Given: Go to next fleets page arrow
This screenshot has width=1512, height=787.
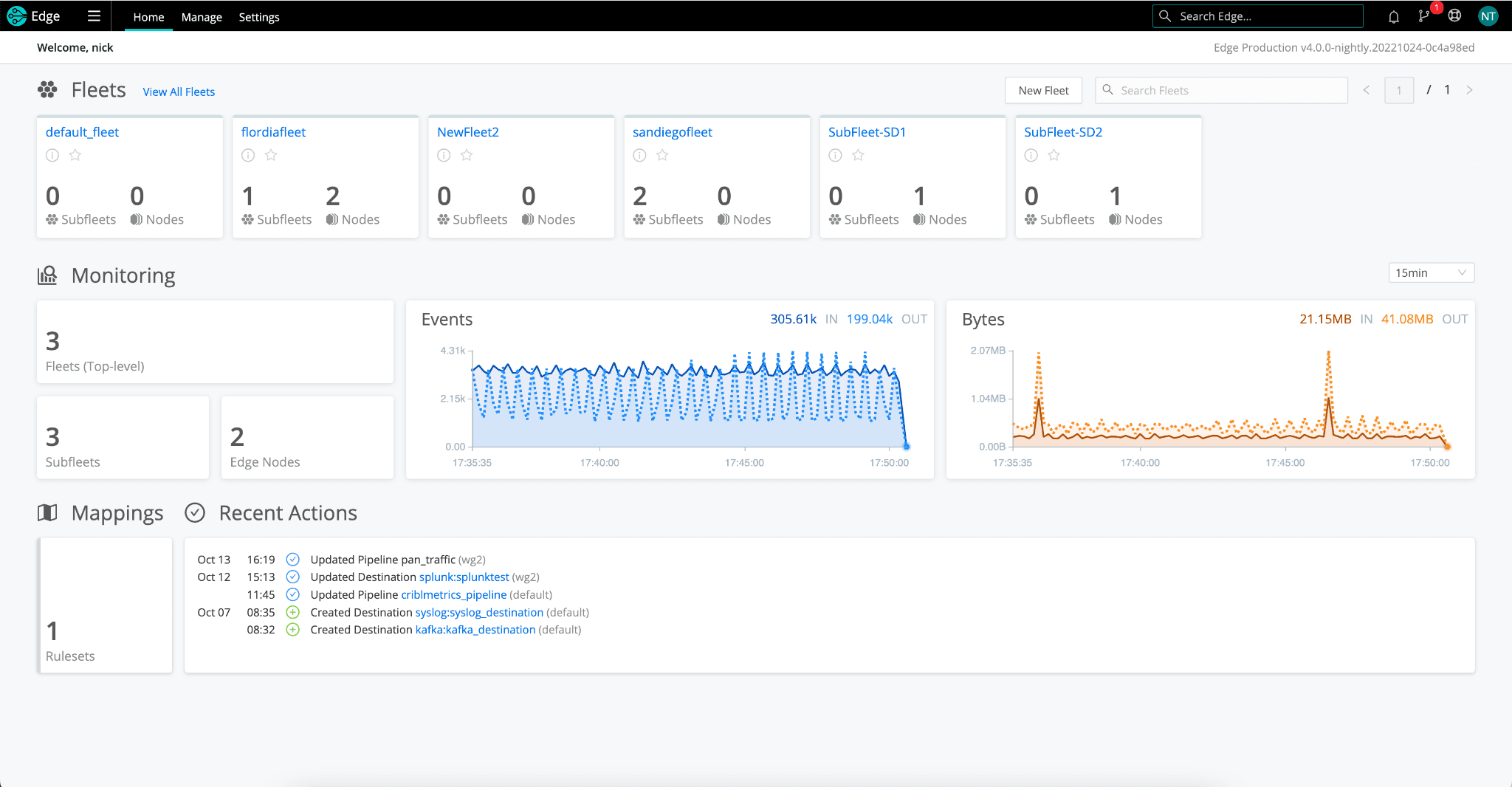Looking at the screenshot, I should point(1469,90).
